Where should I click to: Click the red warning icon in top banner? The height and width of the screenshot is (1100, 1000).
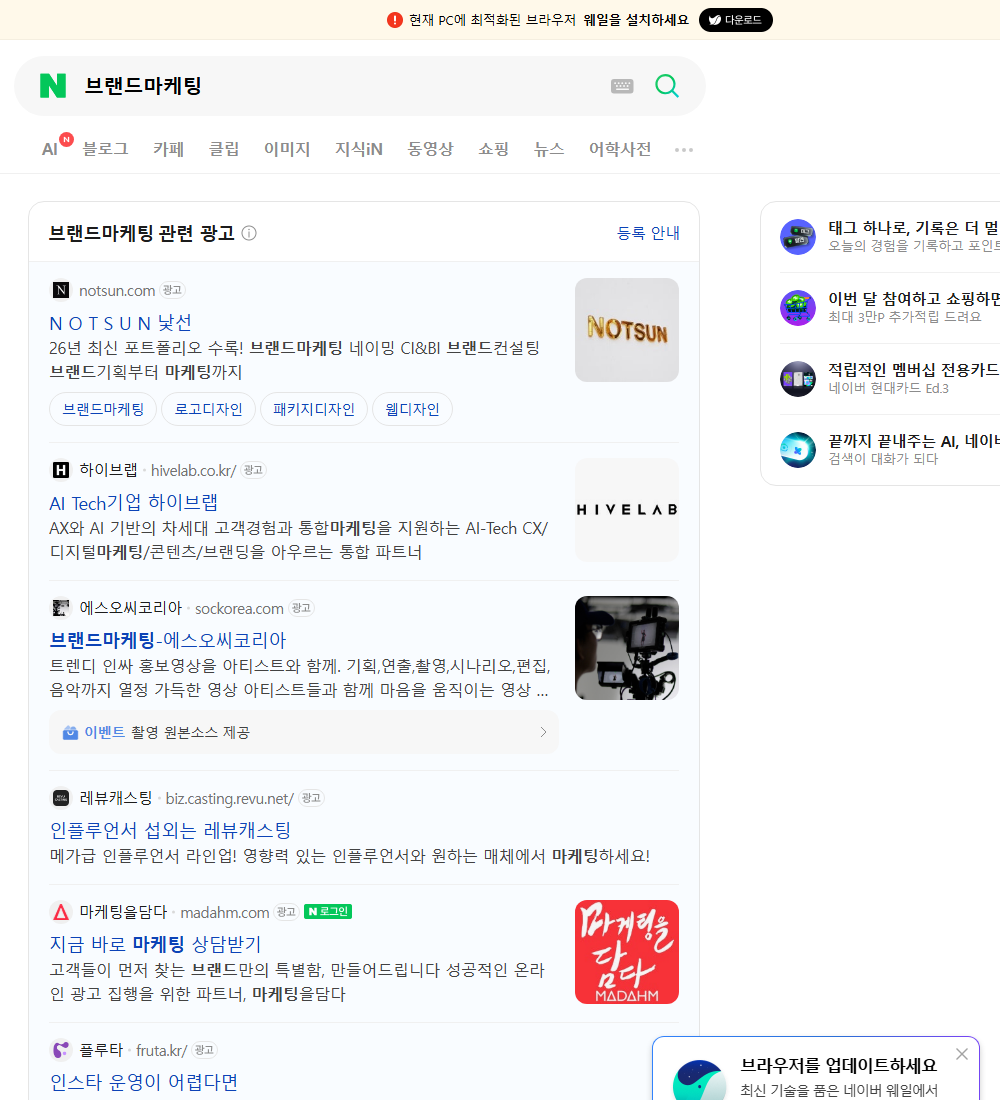pyautogui.click(x=394, y=20)
